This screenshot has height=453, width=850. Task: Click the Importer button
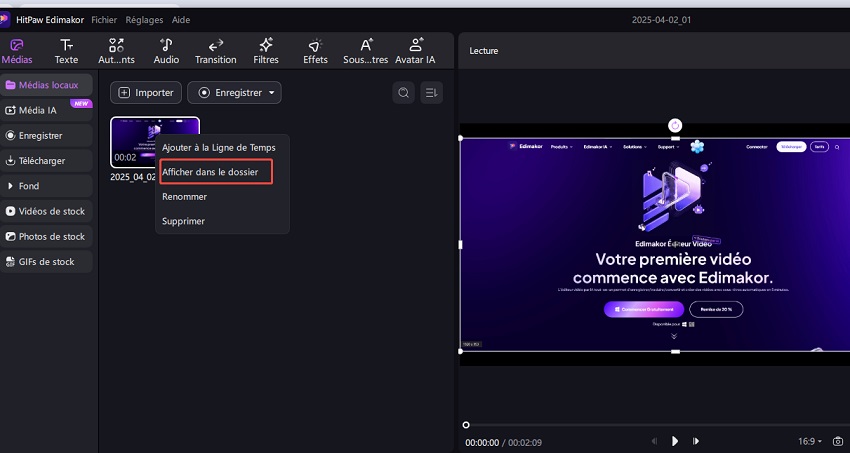[x=146, y=93]
